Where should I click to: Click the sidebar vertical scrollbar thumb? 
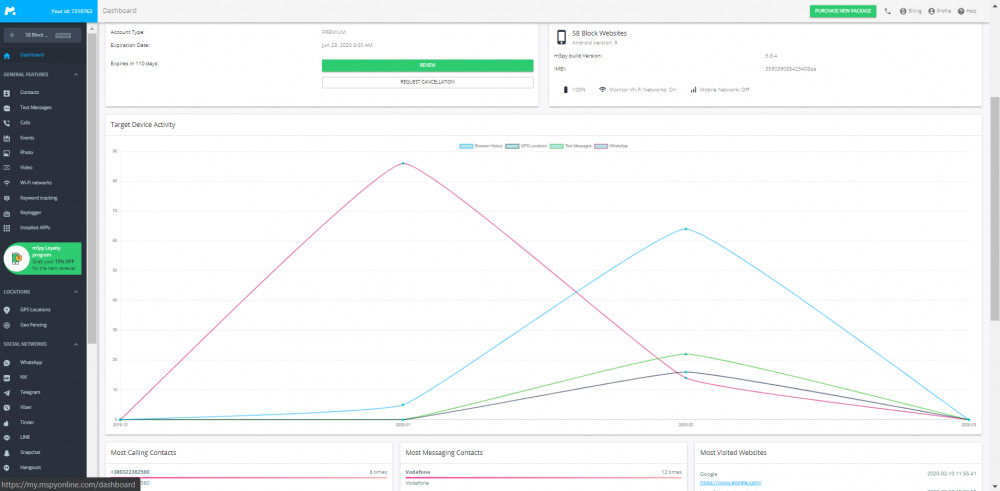92,188
